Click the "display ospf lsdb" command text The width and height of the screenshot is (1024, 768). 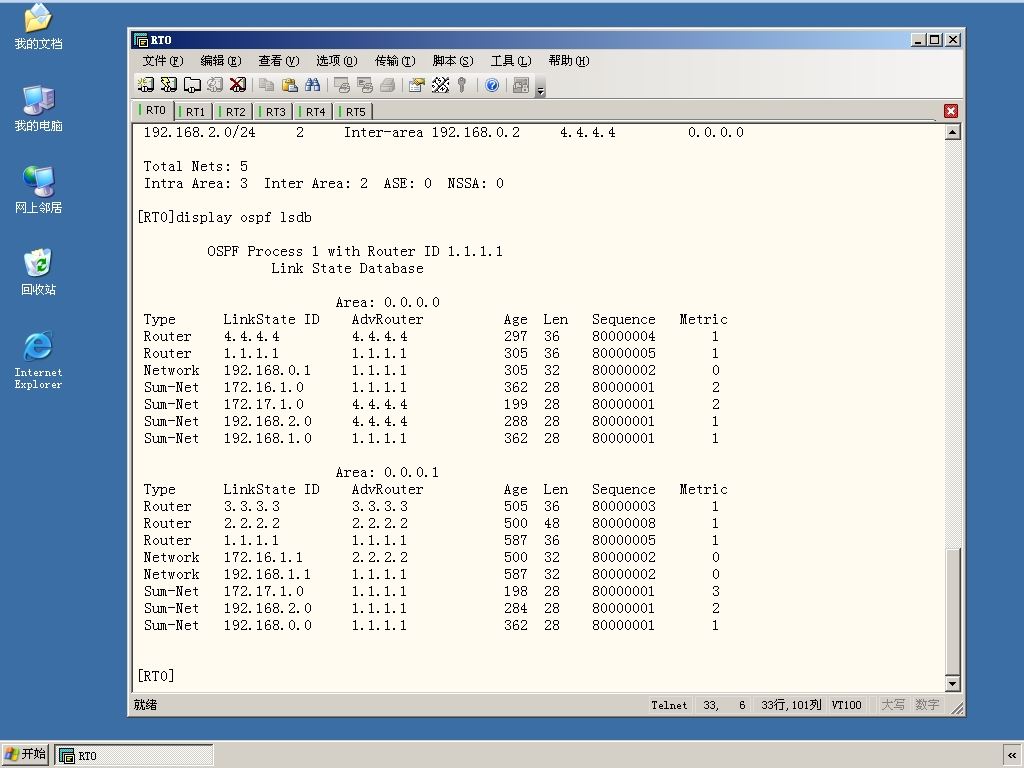tap(244, 217)
